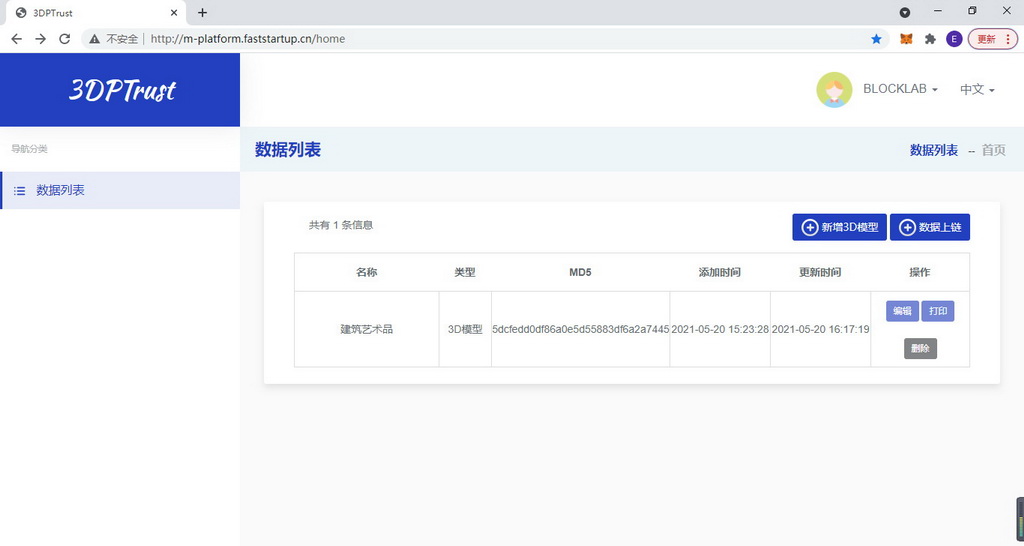Open the MetaMask fox extension
1024x546 pixels.
click(906, 39)
